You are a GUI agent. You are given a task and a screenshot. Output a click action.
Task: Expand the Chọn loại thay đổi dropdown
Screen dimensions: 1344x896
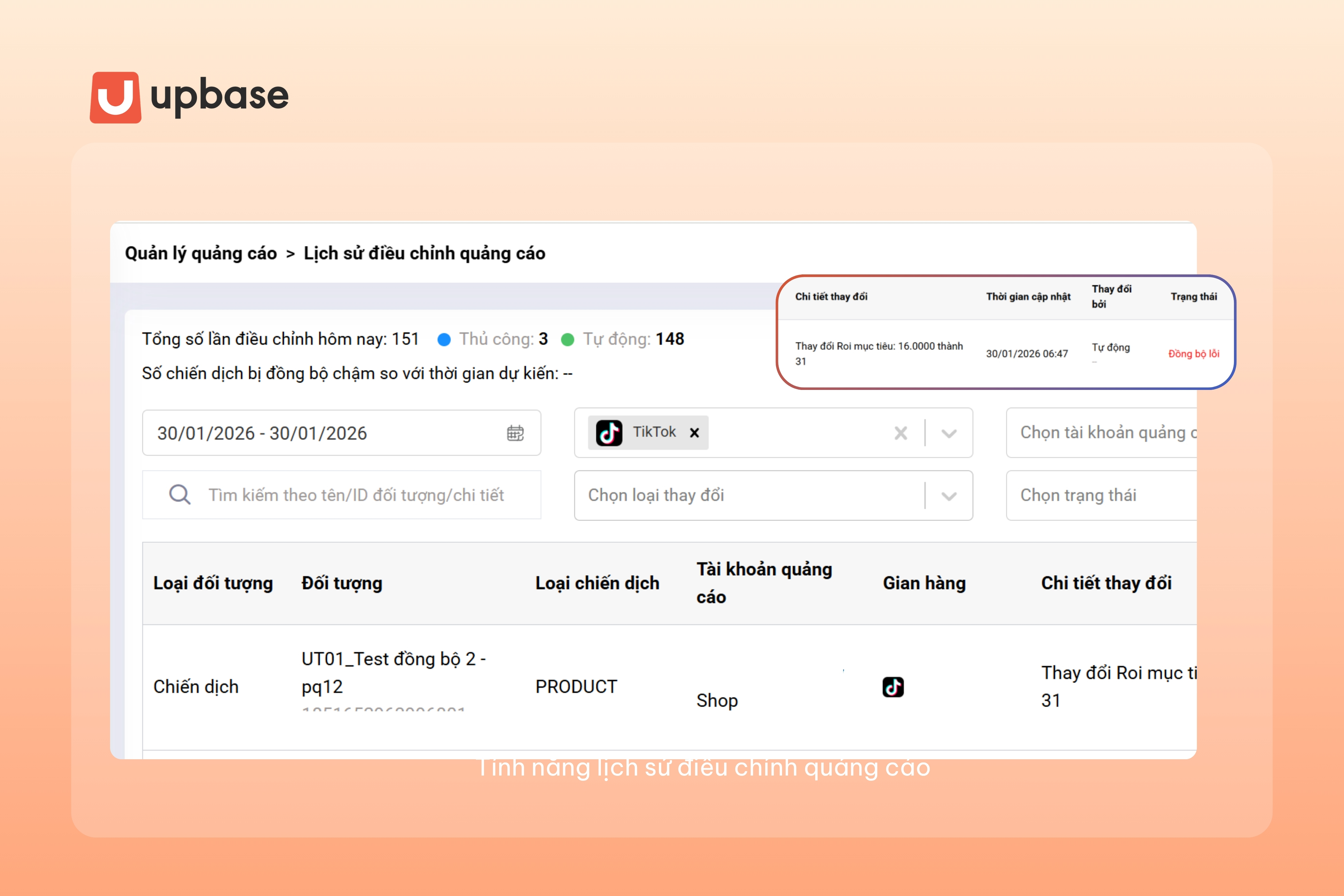click(x=949, y=495)
